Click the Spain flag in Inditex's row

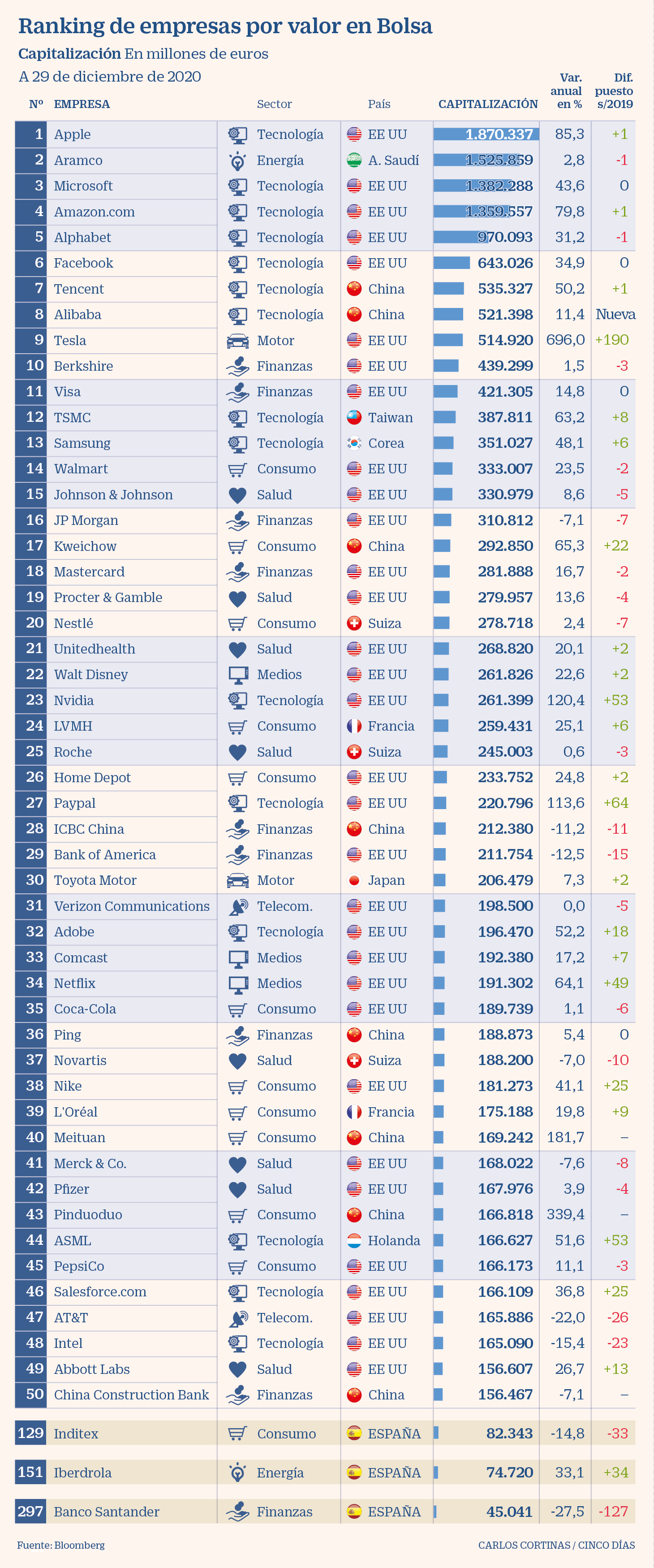[x=354, y=1434]
